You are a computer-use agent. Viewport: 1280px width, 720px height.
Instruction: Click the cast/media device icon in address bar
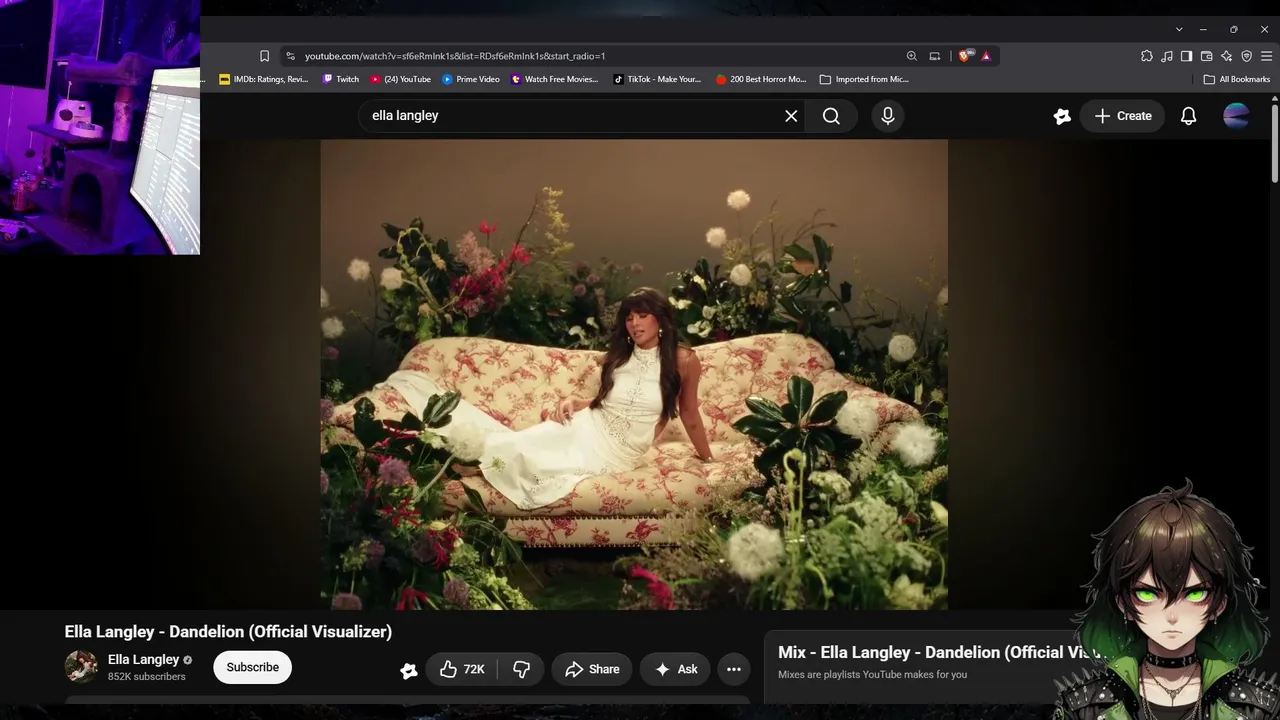click(x=935, y=56)
